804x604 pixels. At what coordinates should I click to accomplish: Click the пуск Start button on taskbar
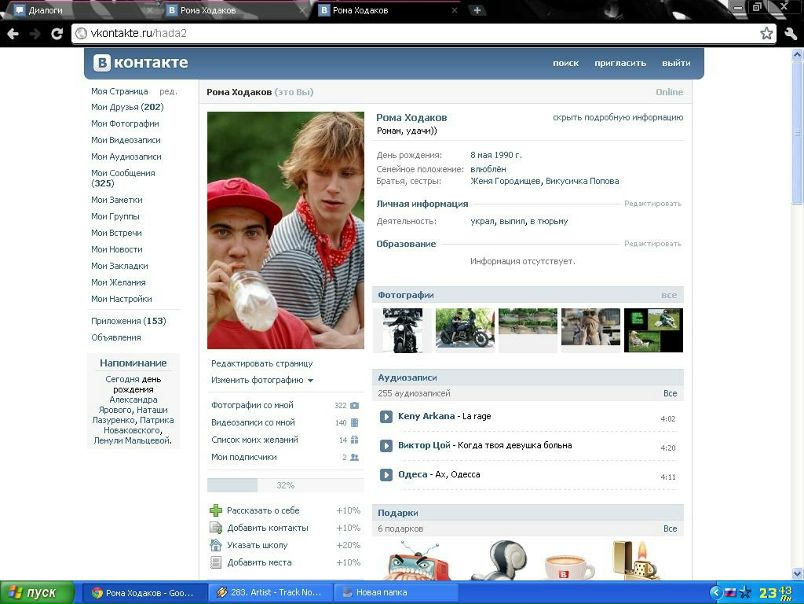(x=37, y=592)
